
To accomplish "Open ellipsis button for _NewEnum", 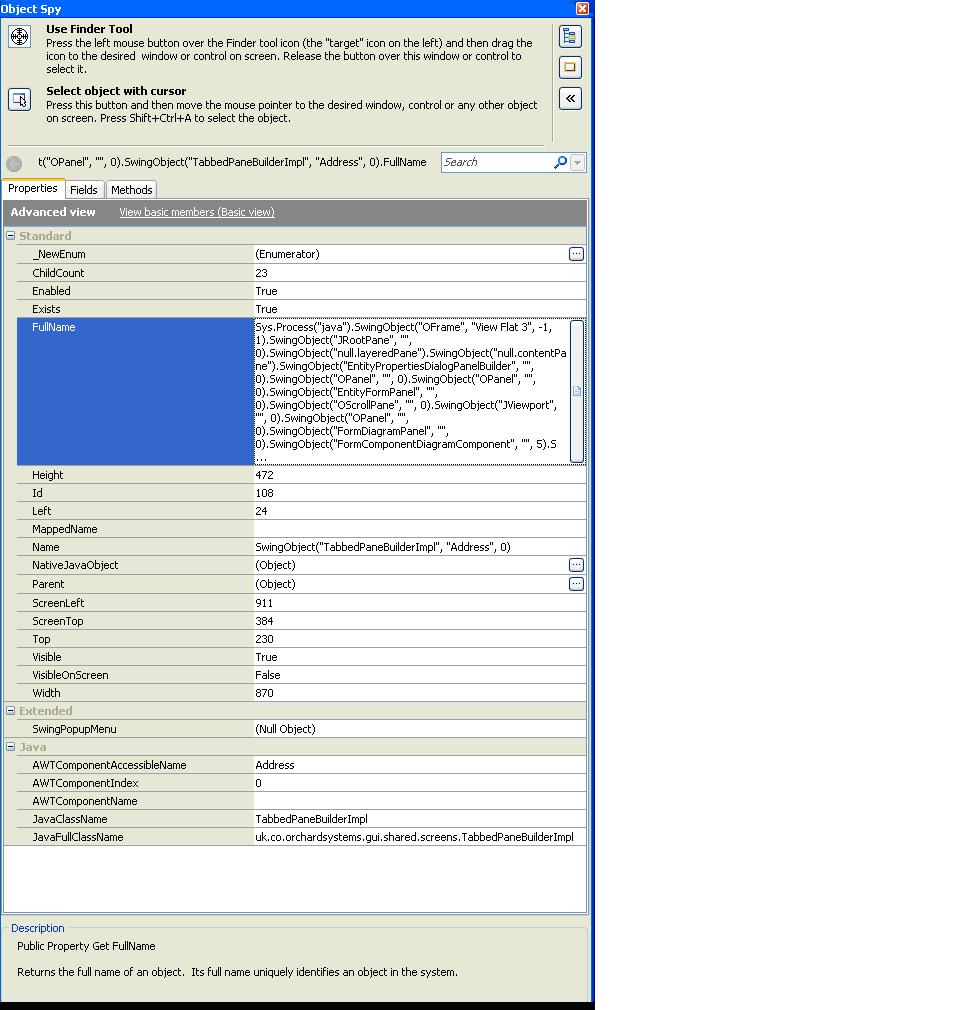I will (x=577, y=254).
